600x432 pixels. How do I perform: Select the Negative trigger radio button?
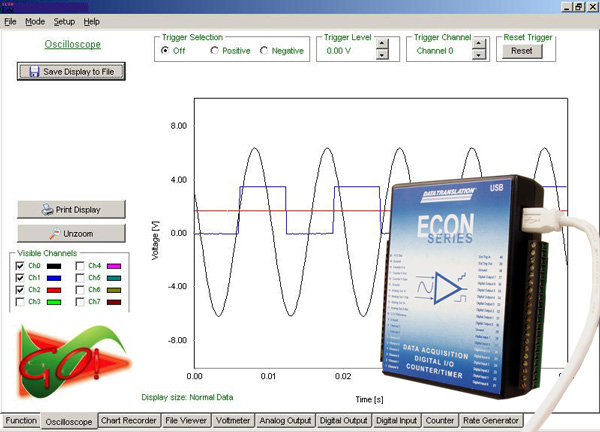point(264,50)
